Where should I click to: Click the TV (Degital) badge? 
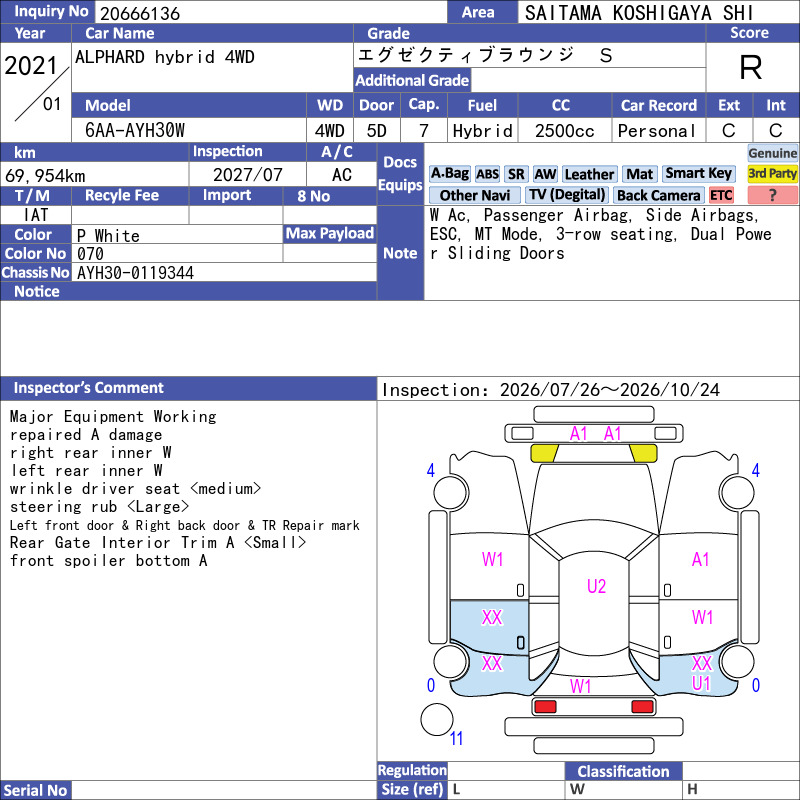[567, 195]
